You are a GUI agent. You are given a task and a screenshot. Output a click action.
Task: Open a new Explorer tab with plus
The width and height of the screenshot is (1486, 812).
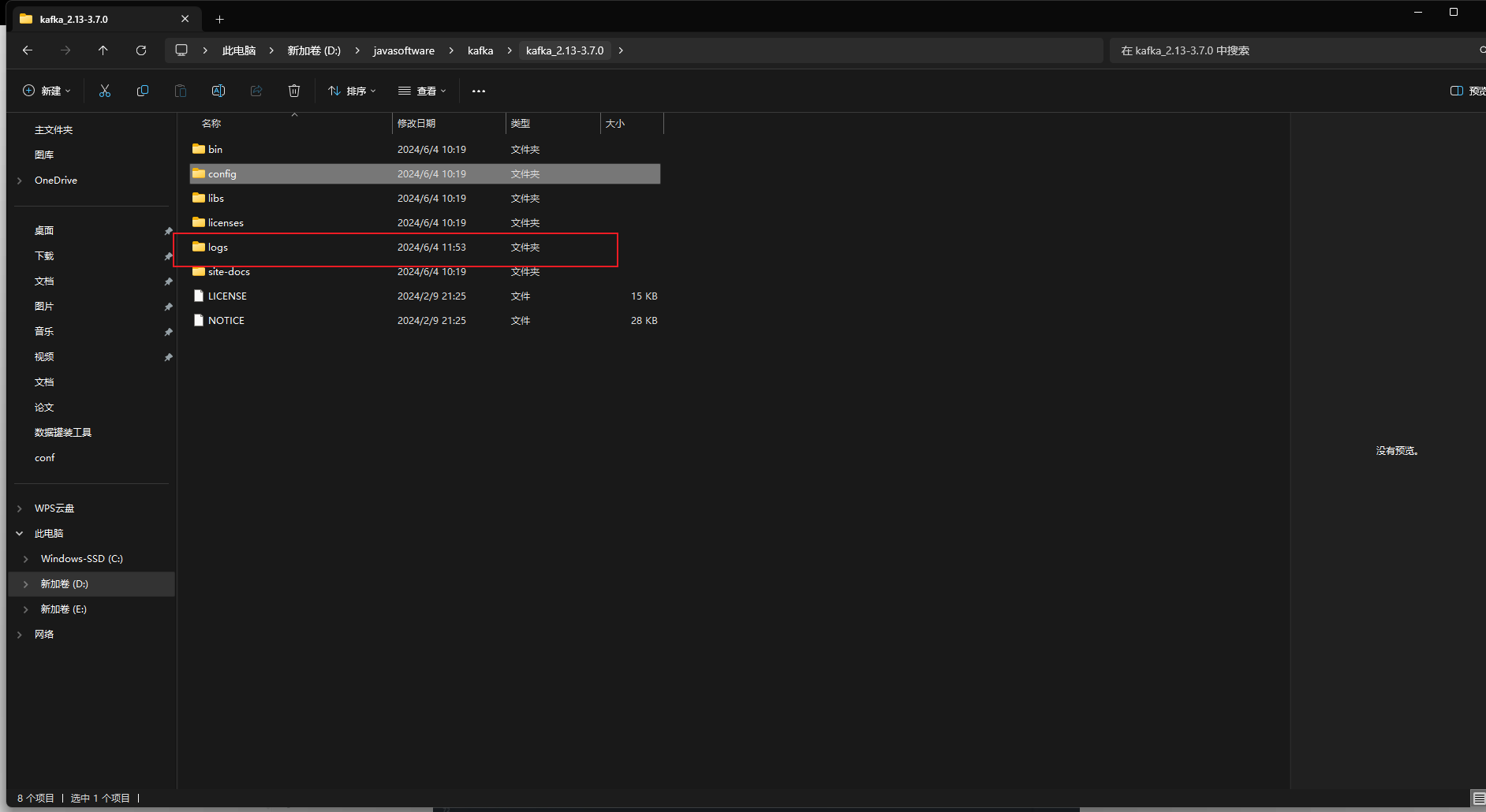point(220,19)
